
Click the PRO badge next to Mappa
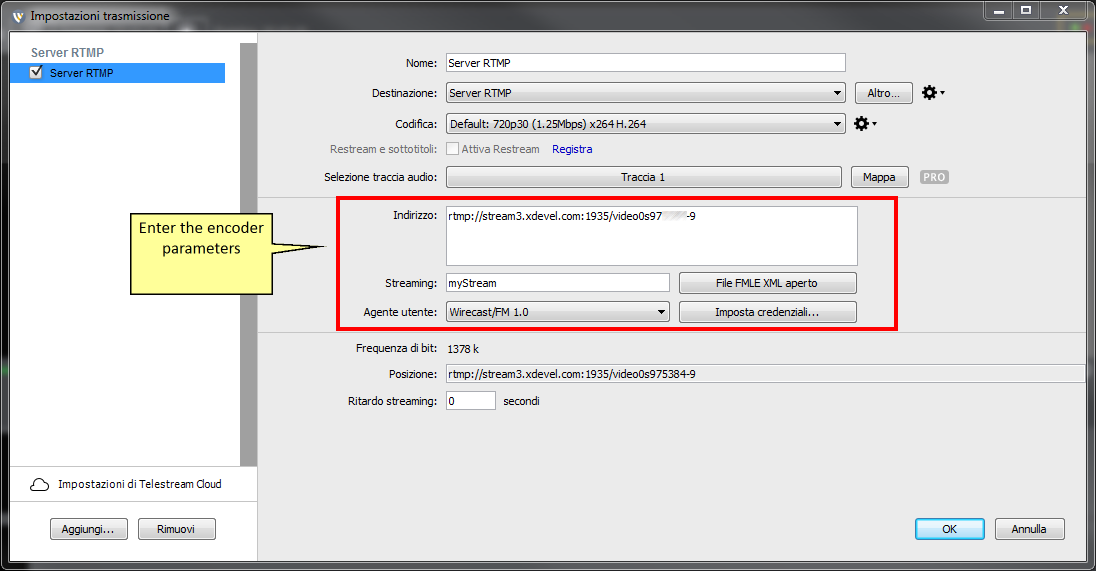point(934,178)
